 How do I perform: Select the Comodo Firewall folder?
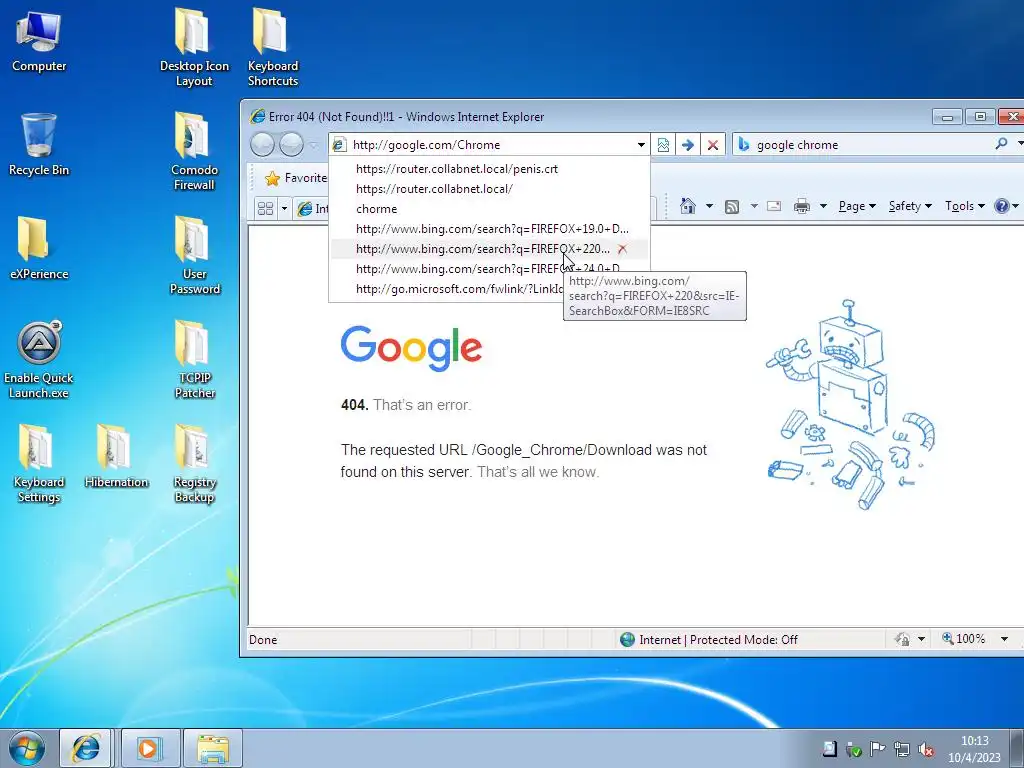194,152
